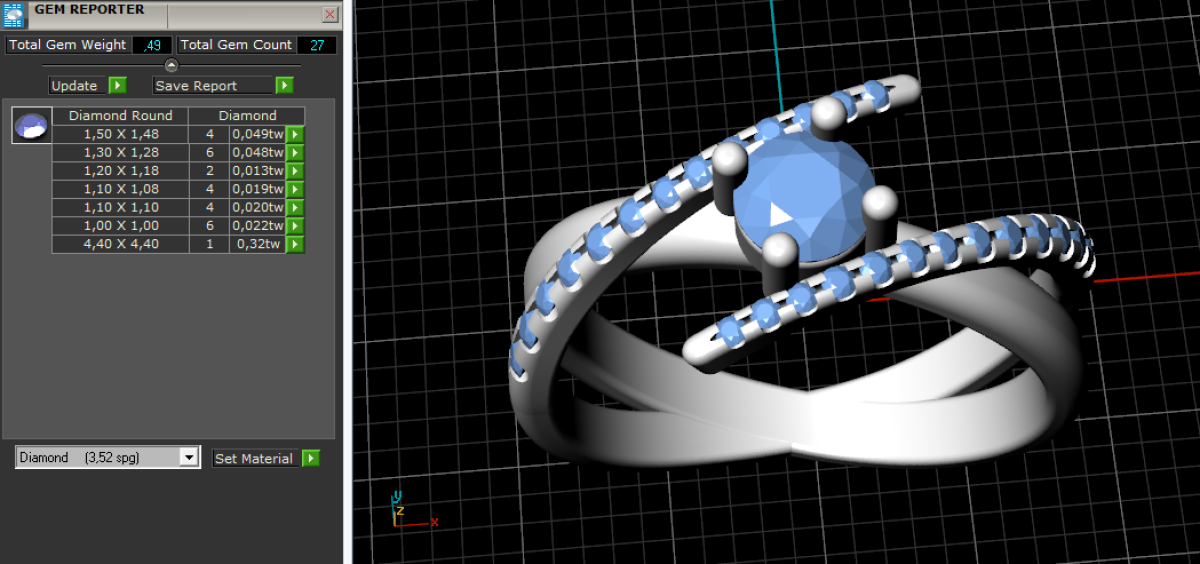Click the green arrow on the 1,00 X 1,00 row
This screenshot has height=564, width=1200.
coord(295,226)
